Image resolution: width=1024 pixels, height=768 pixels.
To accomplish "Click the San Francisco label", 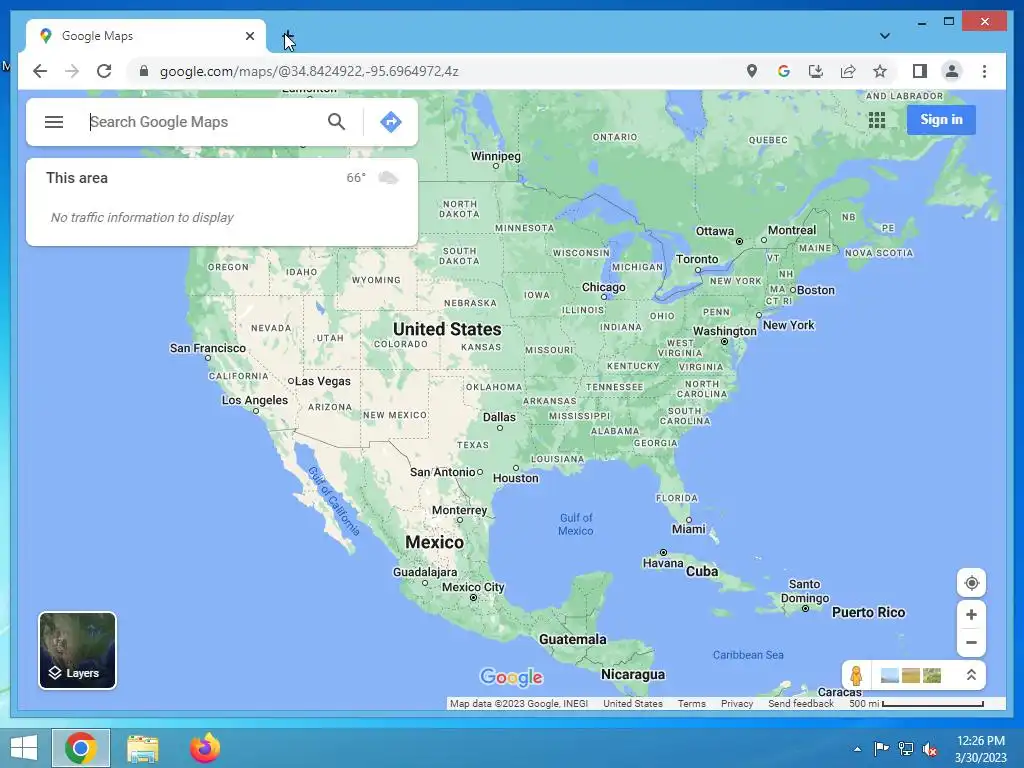I will click(x=208, y=348).
